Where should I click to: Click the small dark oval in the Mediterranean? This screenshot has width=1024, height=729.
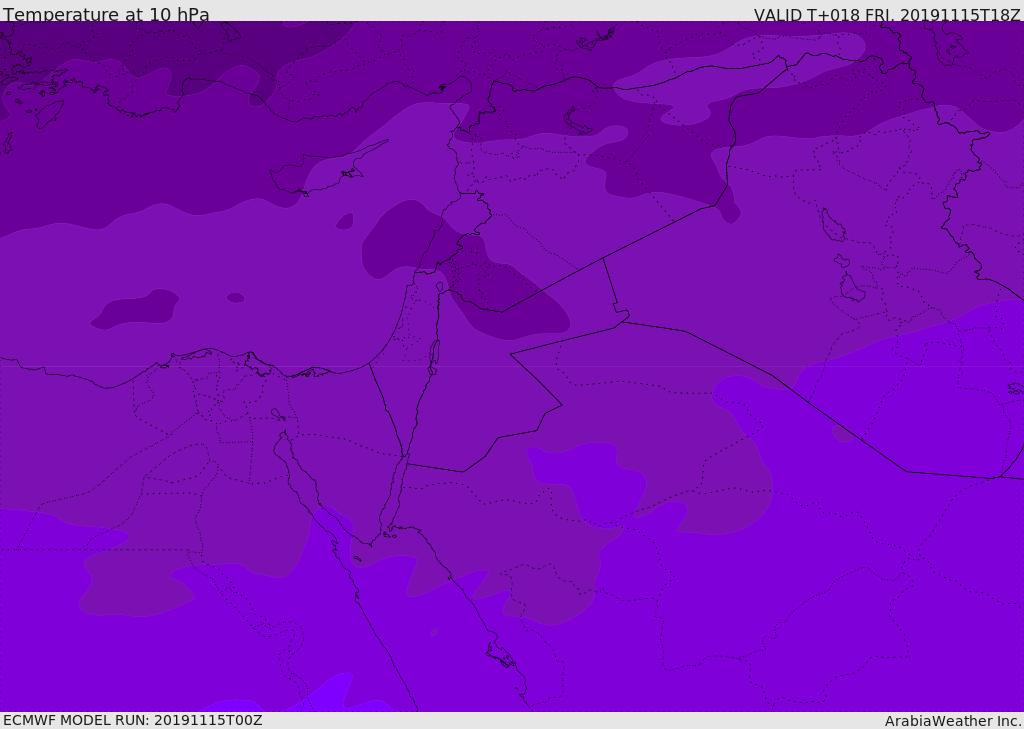point(235,298)
